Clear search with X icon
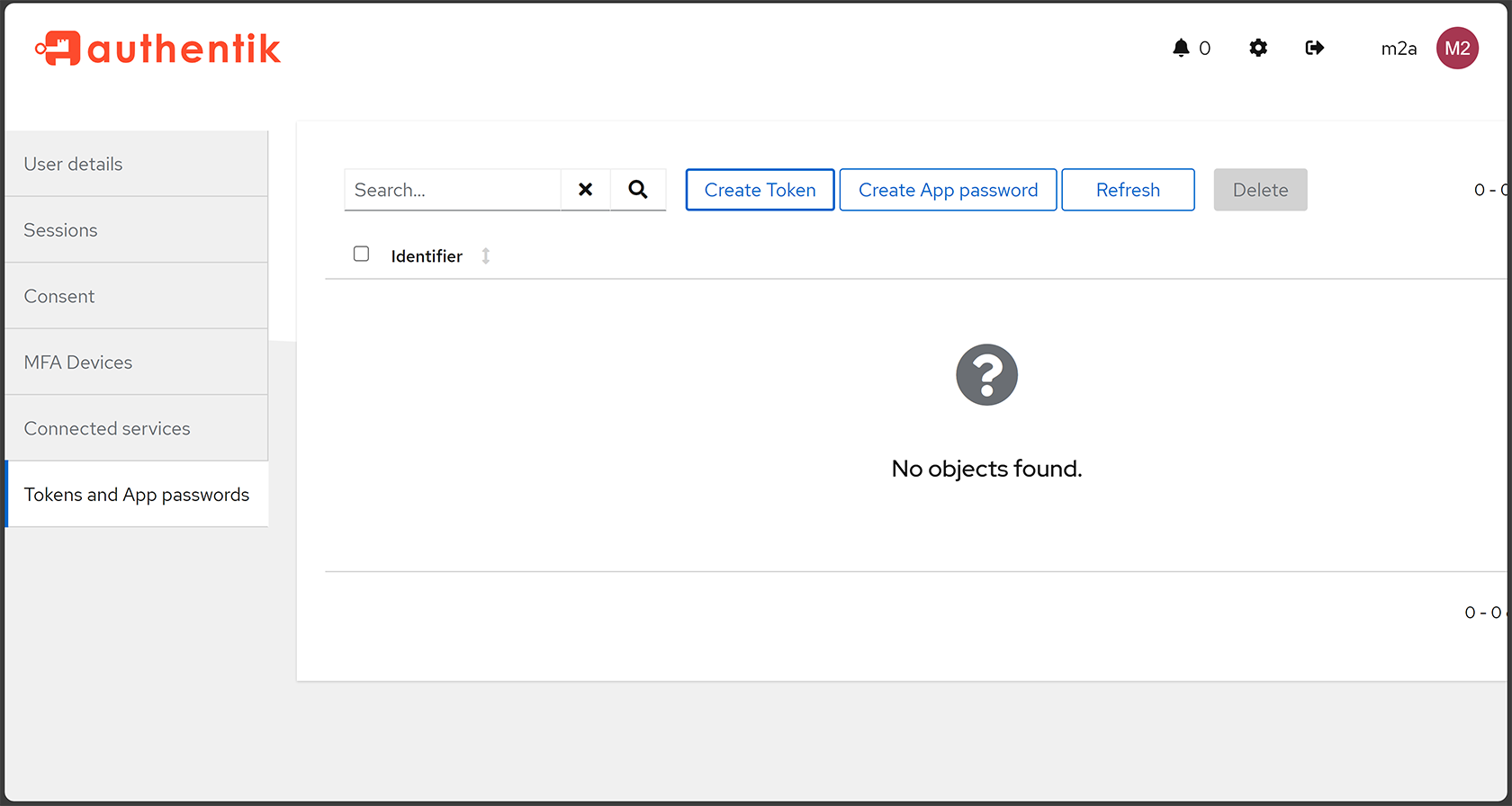Image resolution: width=1512 pixels, height=806 pixels. 585,190
